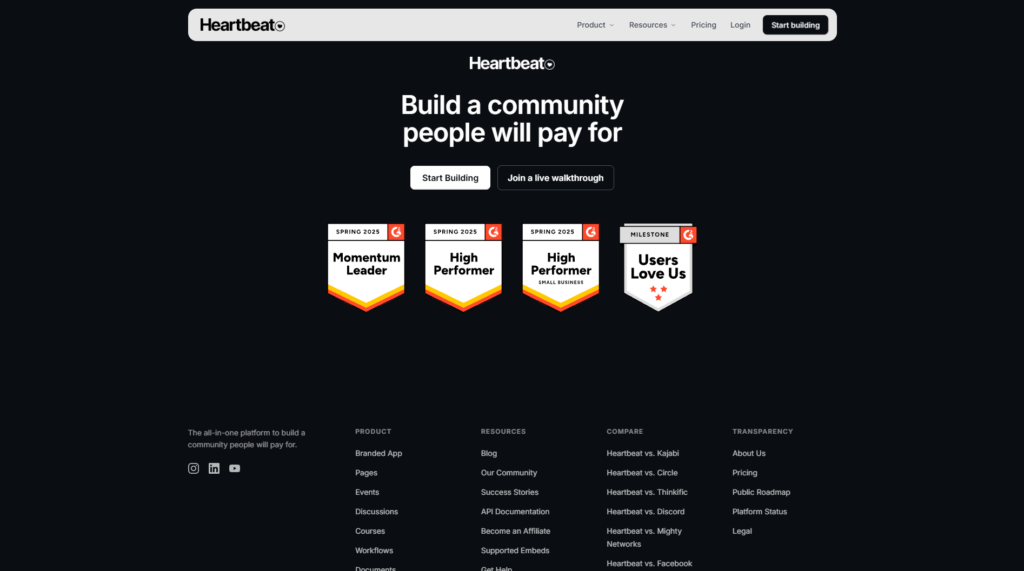
Task: Open the Branded App footer link
Action: 379,453
